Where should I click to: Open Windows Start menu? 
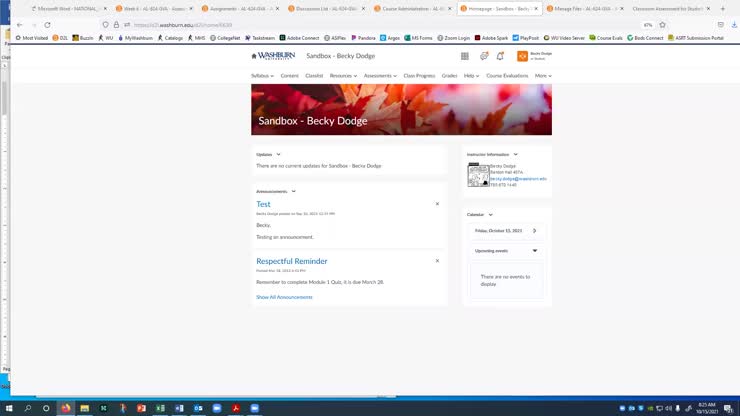[x=8, y=408]
